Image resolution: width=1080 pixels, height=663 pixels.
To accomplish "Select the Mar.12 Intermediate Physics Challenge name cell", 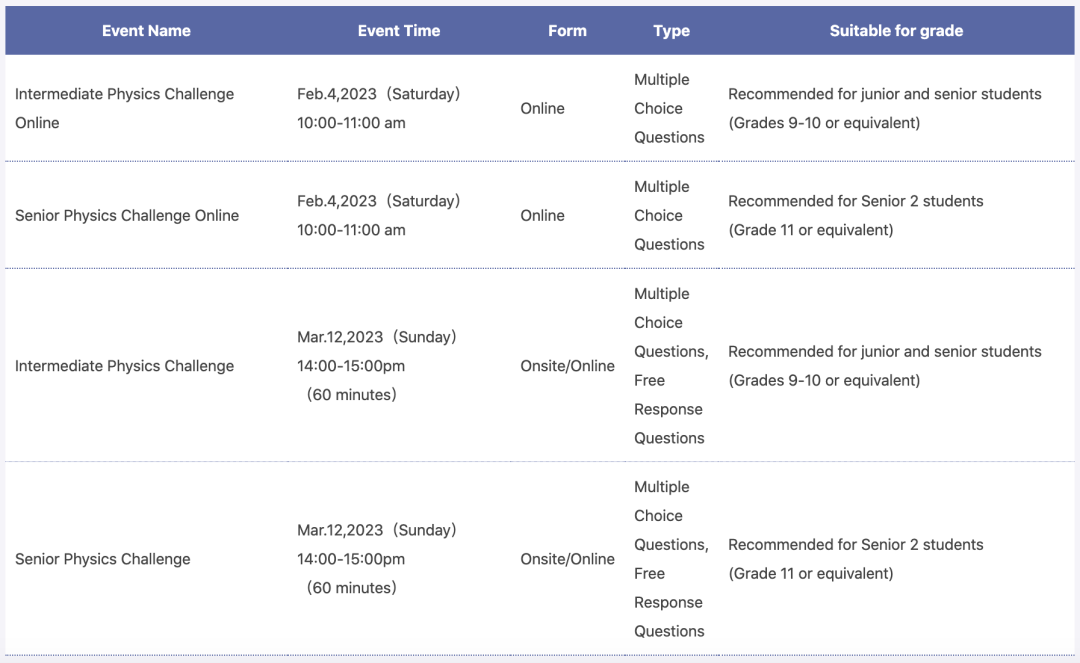I will tap(124, 366).
